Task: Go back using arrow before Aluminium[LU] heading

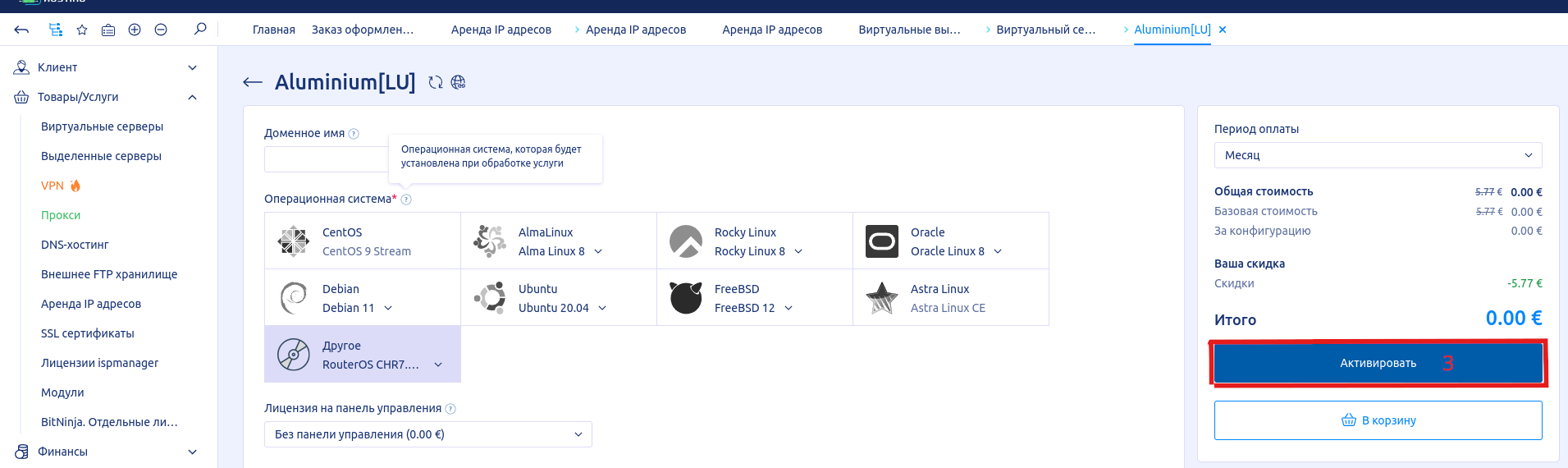Action: (253, 82)
